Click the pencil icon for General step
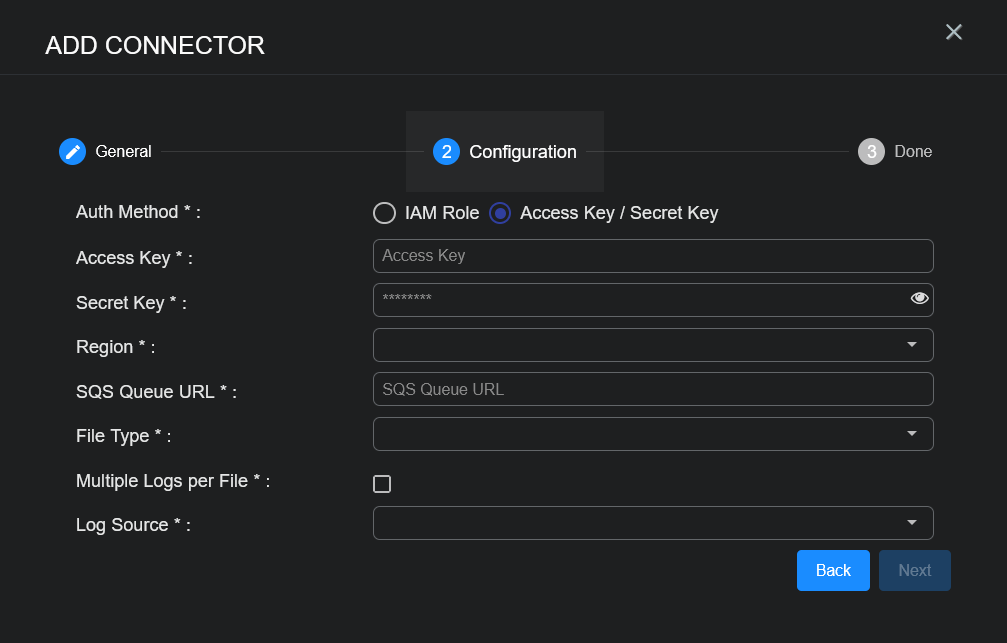The image size is (1007, 643). pos(72,151)
